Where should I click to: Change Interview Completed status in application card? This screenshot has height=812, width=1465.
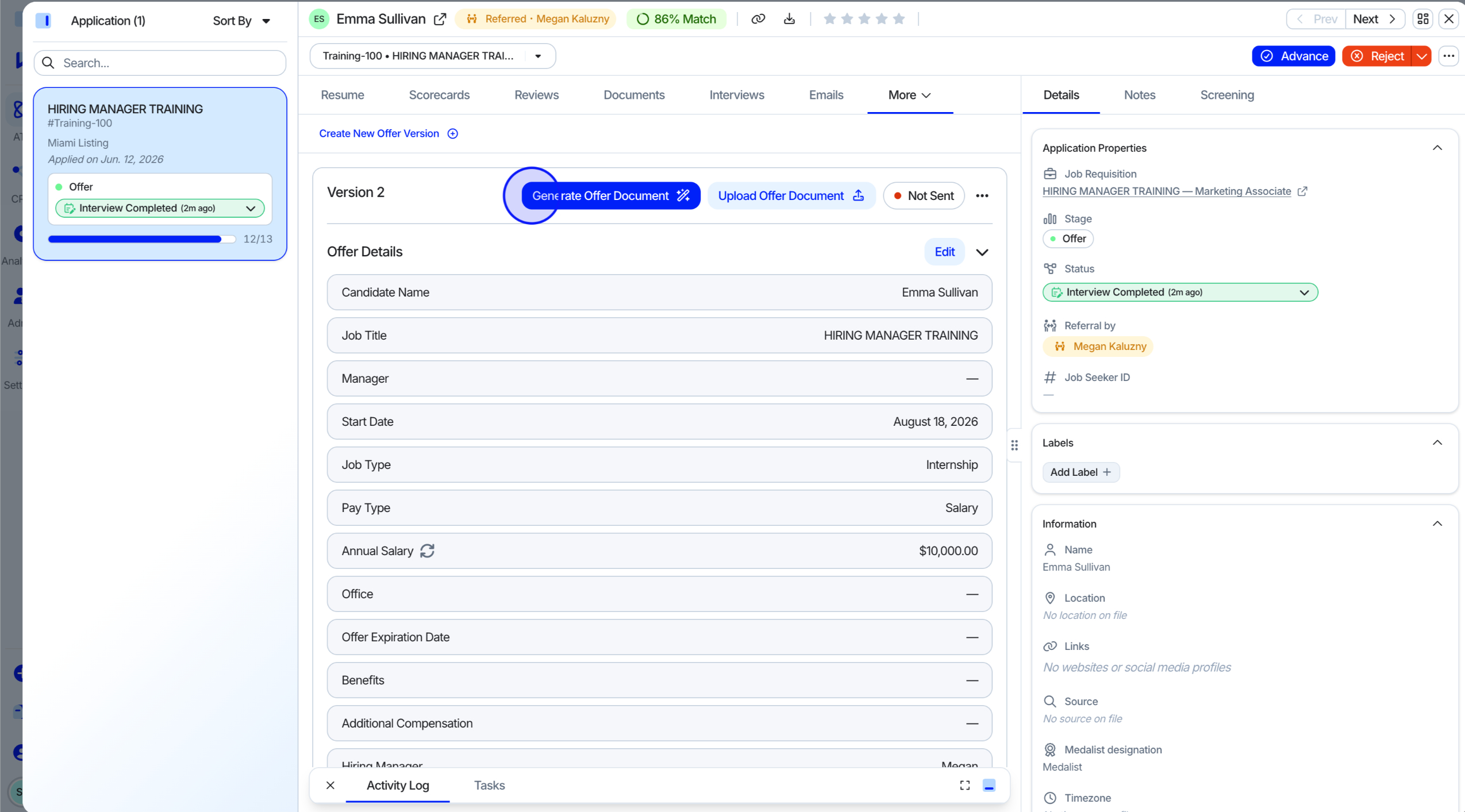160,208
